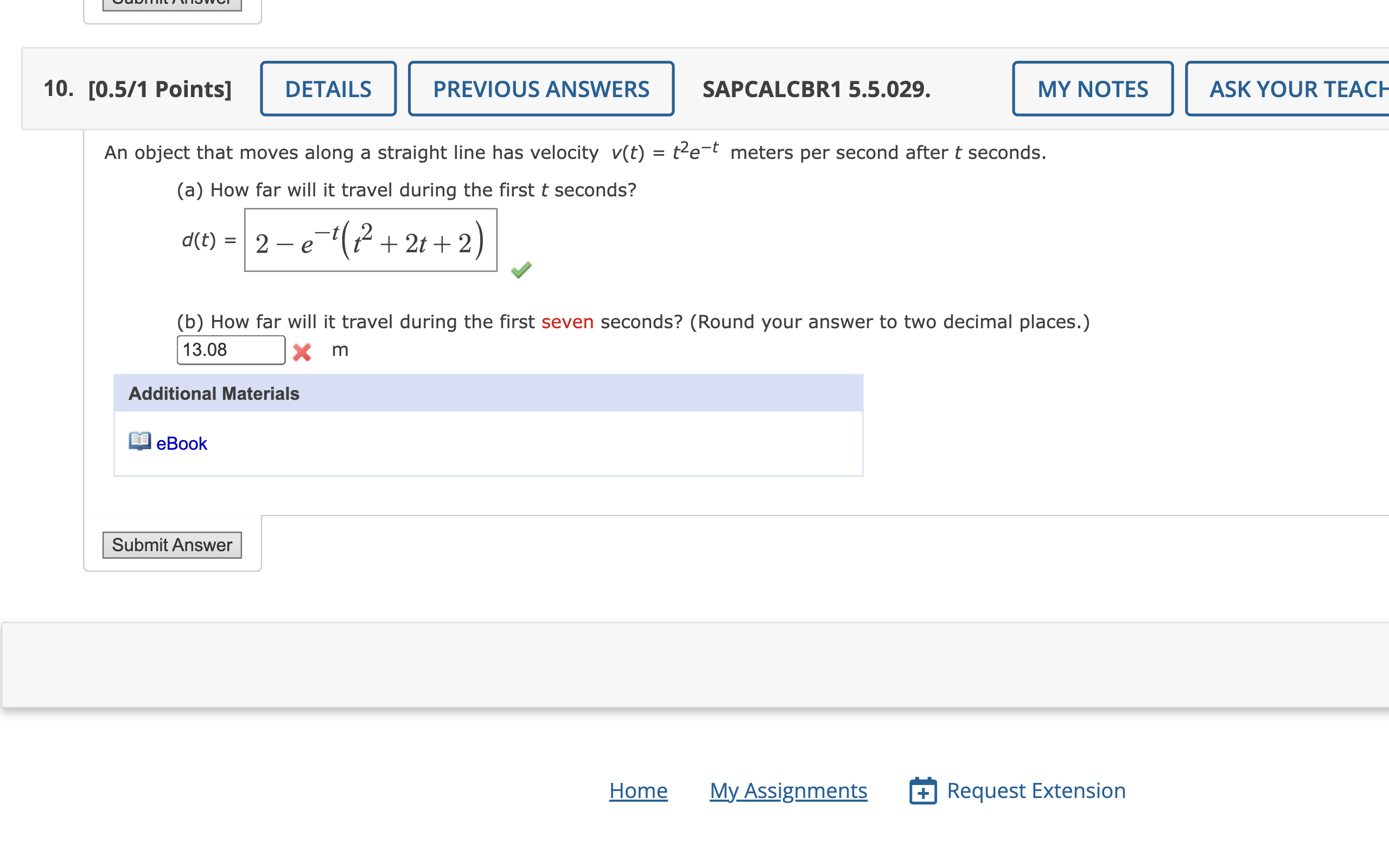The height and width of the screenshot is (868, 1389).
Task: Click SAPCALCBR1 5.5.029 problem label
Action: [816, 90]
